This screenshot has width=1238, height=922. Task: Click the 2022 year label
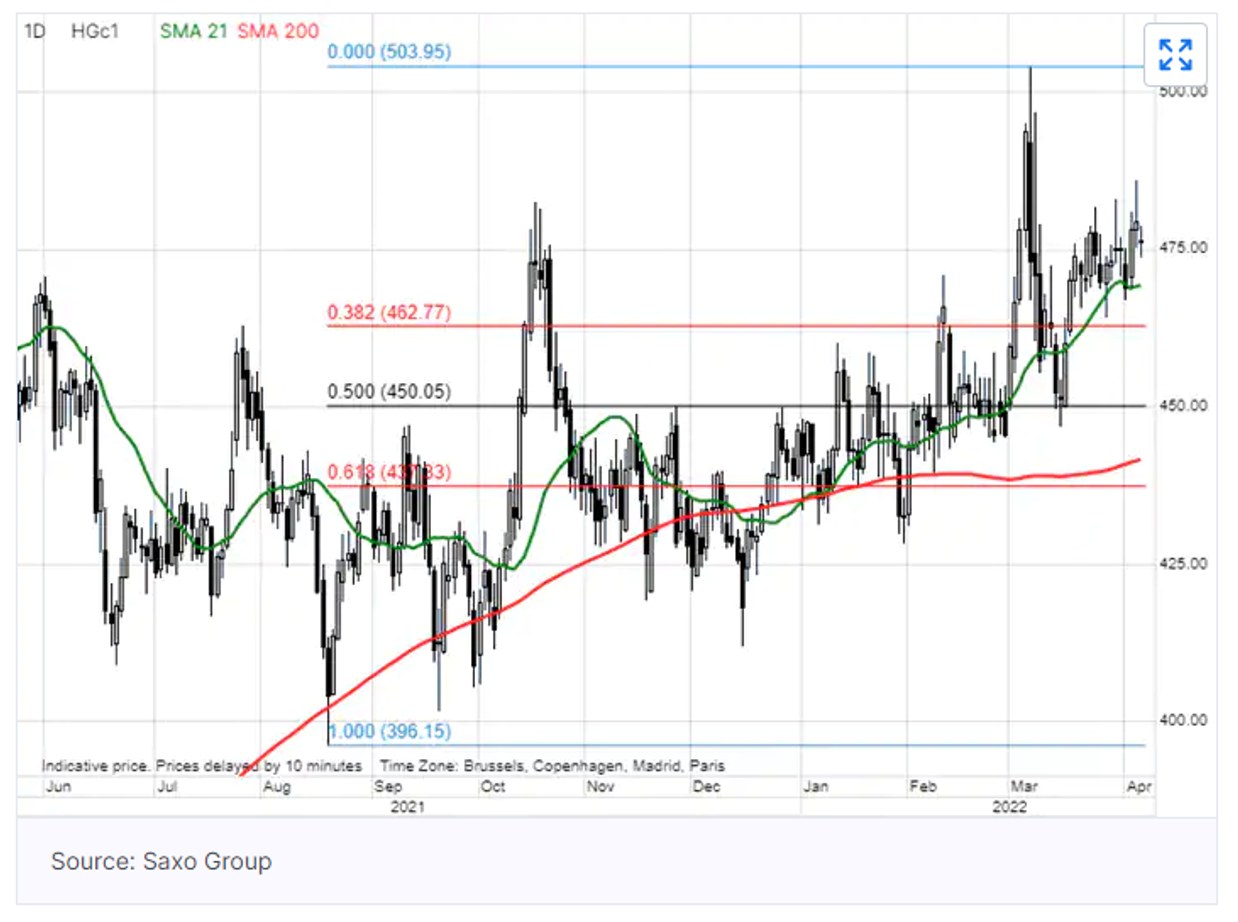click(1023, 805)
